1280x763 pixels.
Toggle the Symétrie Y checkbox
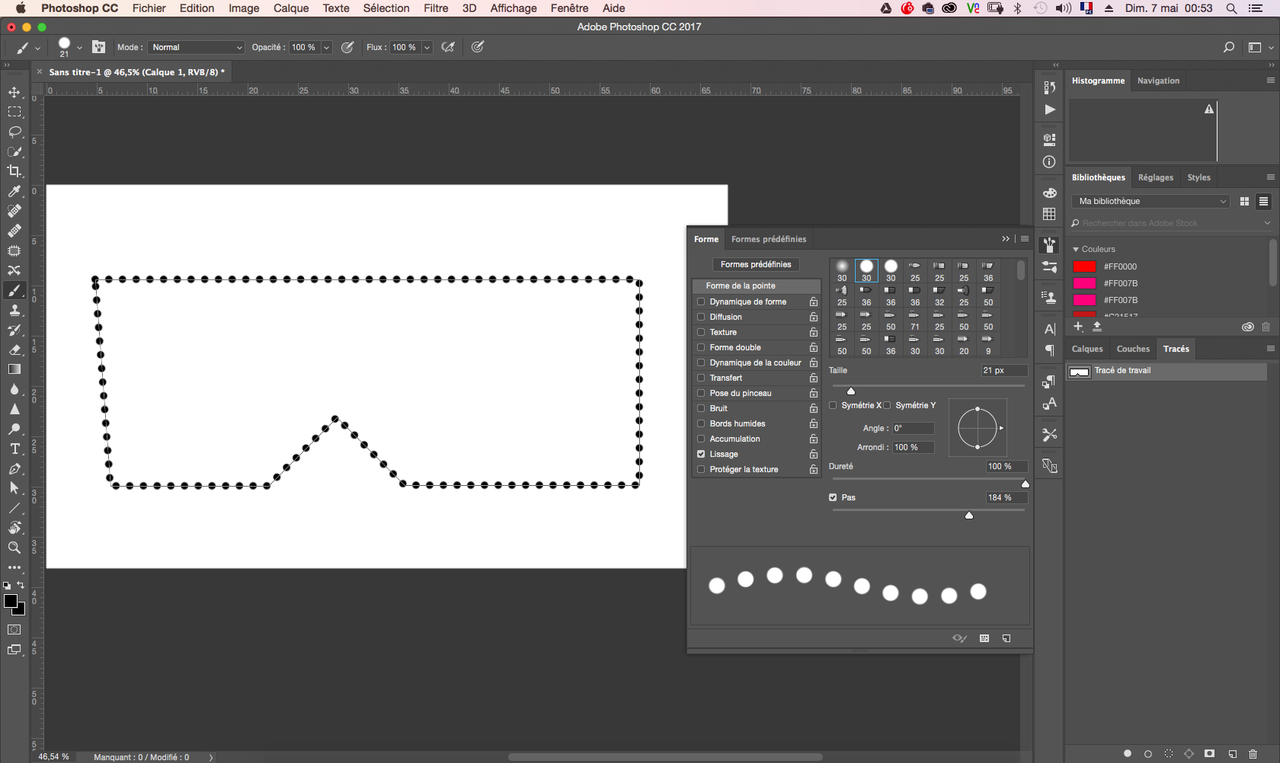[887, 405]
